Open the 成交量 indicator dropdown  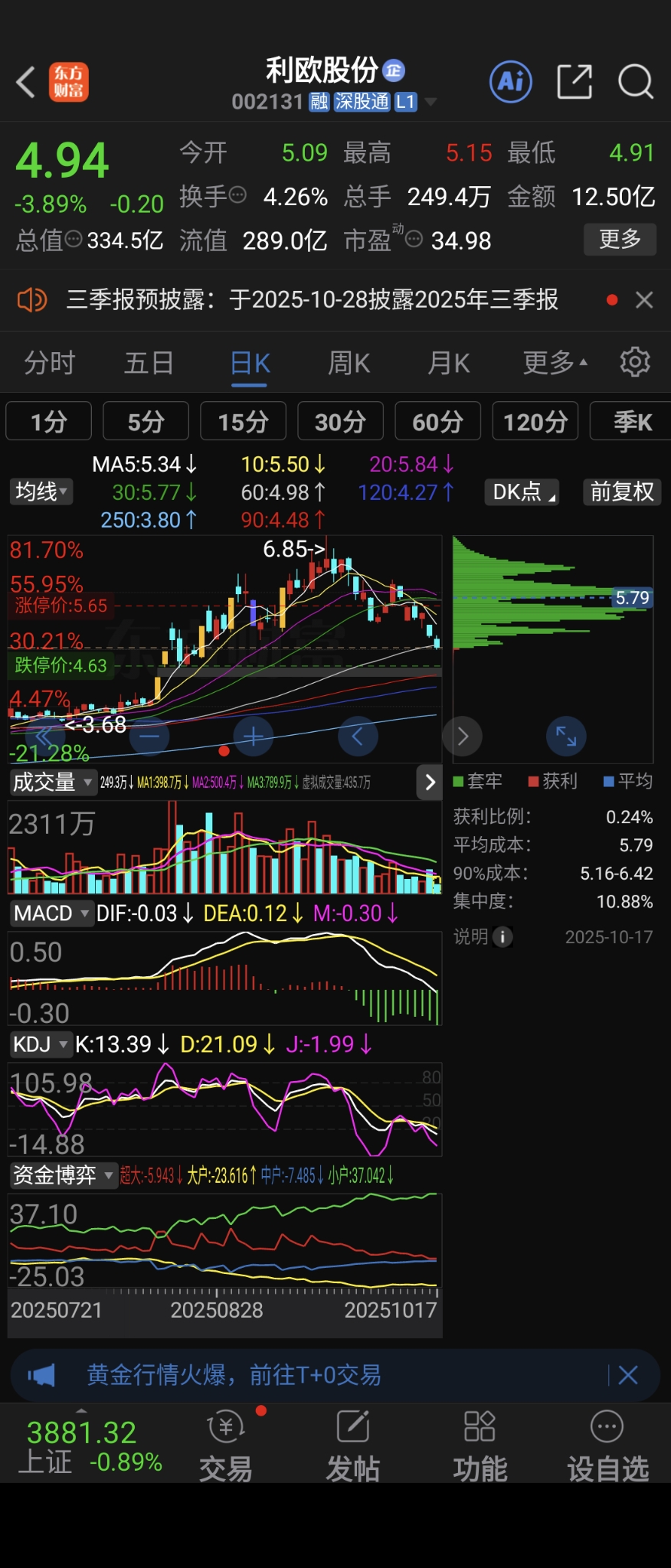coord(52,782)
